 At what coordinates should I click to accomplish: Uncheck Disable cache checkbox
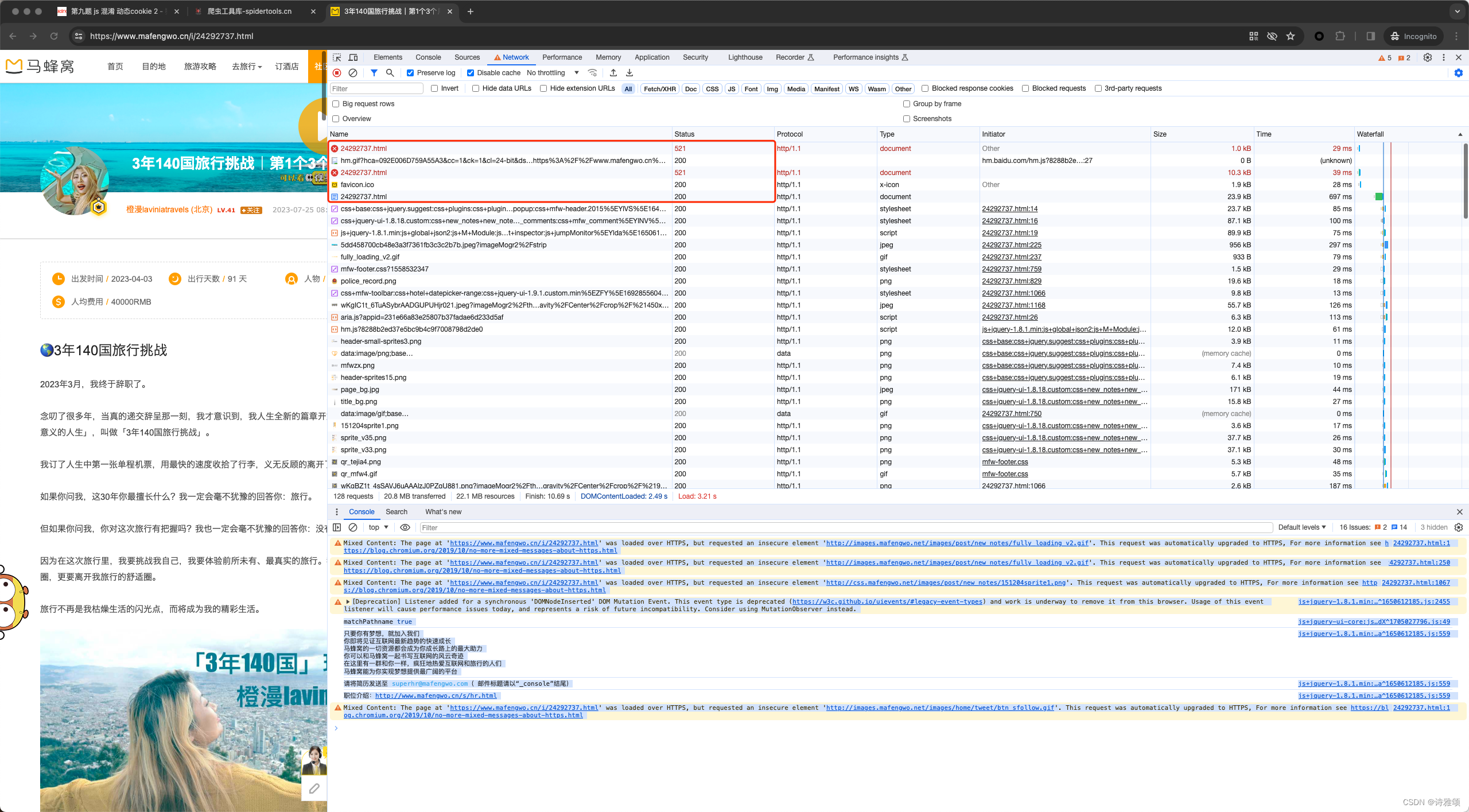tap(471, 73)
